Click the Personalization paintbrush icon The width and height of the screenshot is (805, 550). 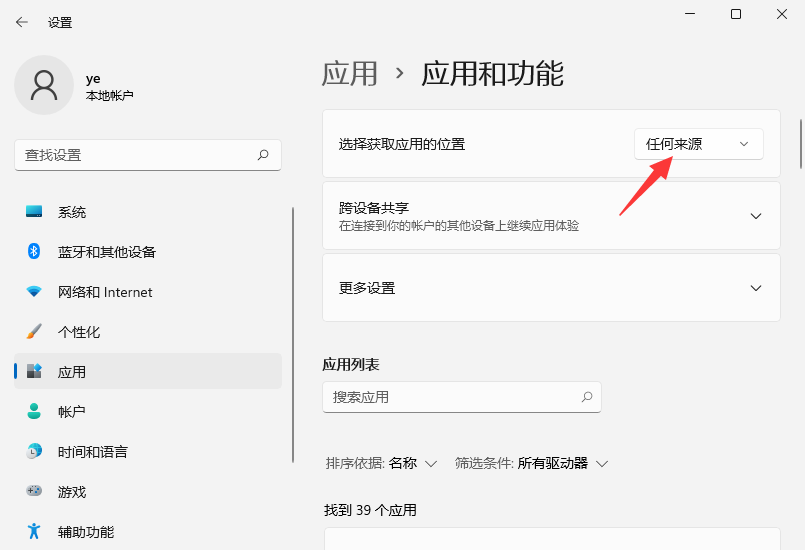[34, 332]
